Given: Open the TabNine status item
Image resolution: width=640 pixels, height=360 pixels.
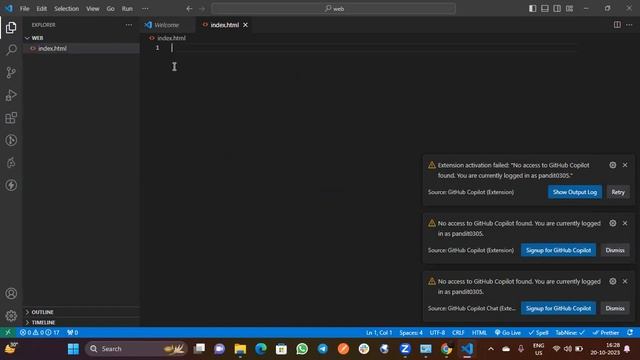Looking at the screenshot, I should tap(570, 332).
